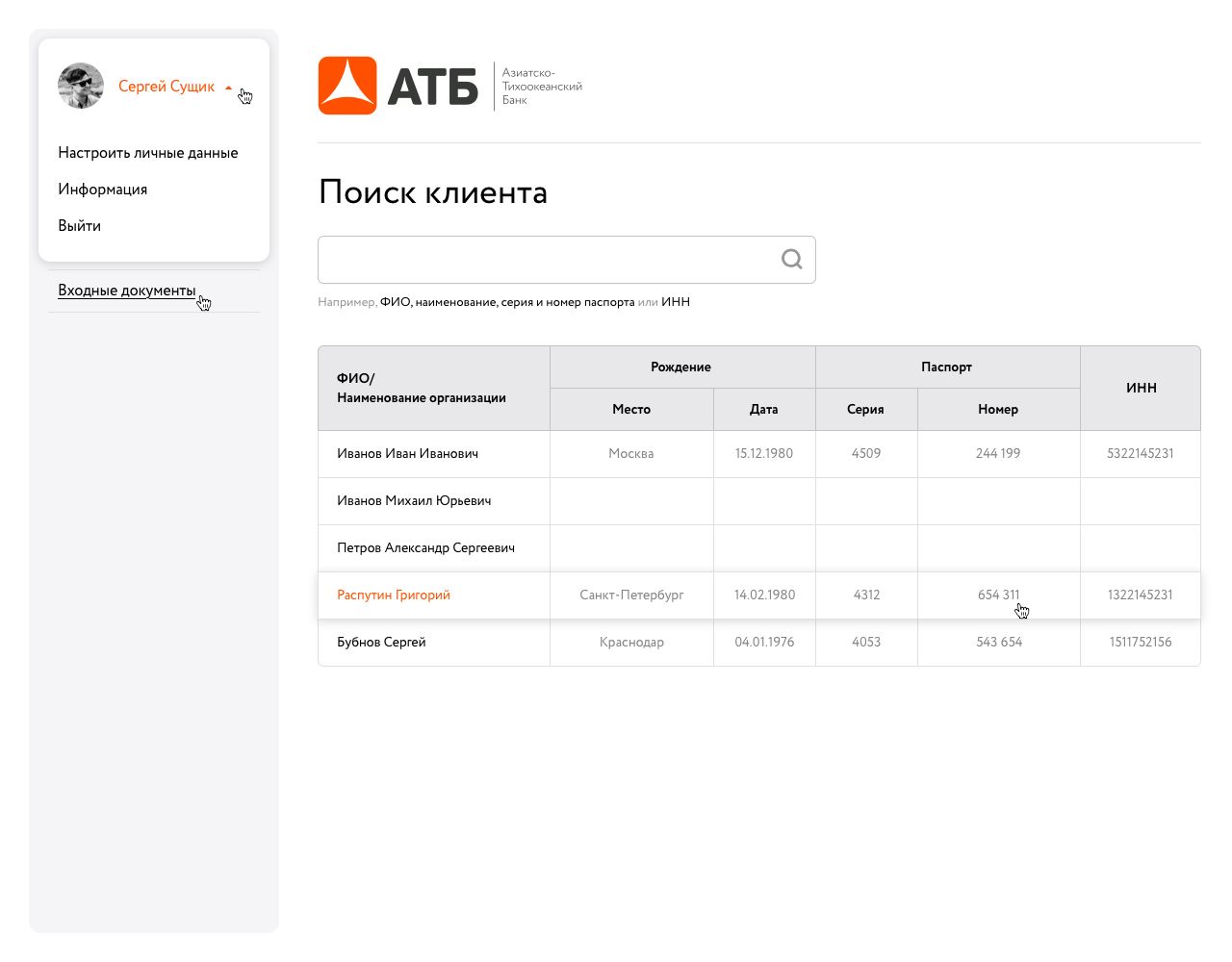Click birth date 15.12.1980
Image resolution: width=1232 pixels, height=962 pixels.
(x=764, y=453)
